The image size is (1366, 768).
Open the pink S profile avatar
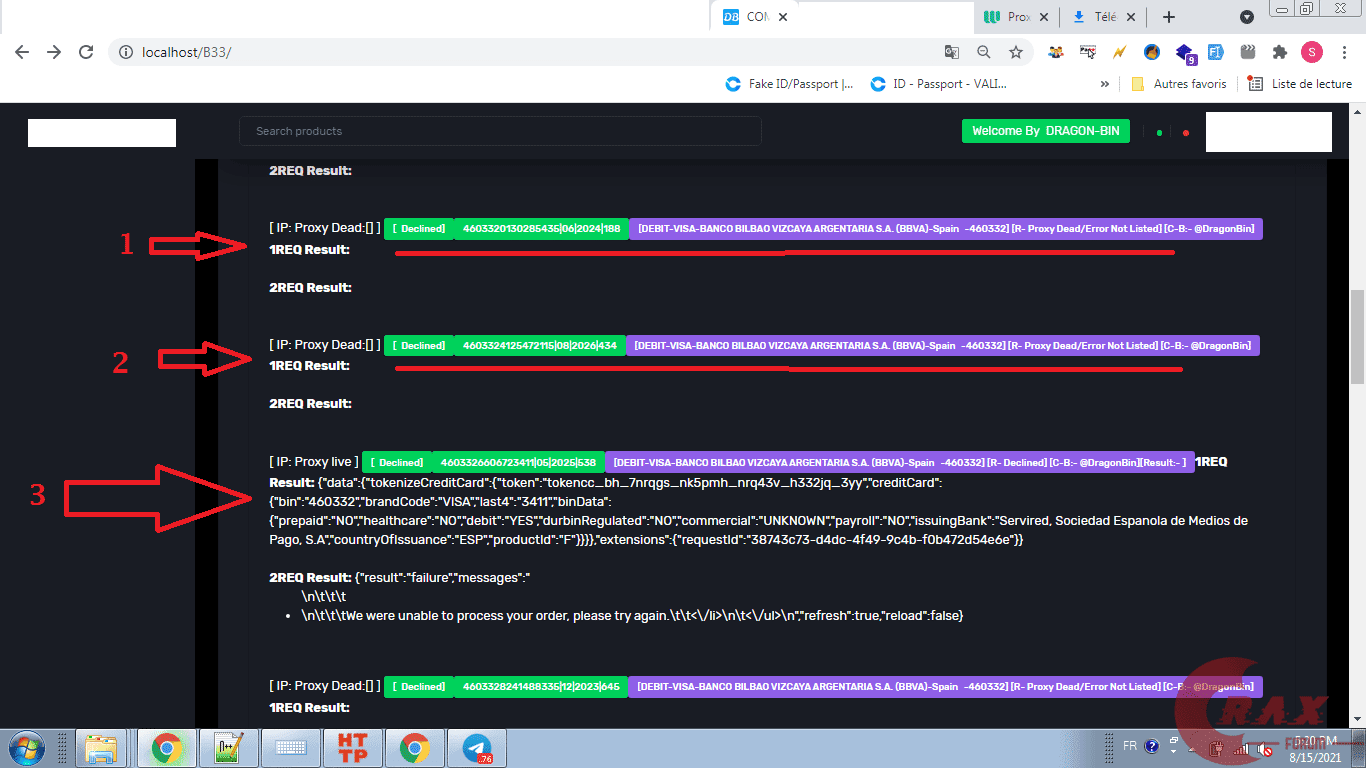point(1311,52)
